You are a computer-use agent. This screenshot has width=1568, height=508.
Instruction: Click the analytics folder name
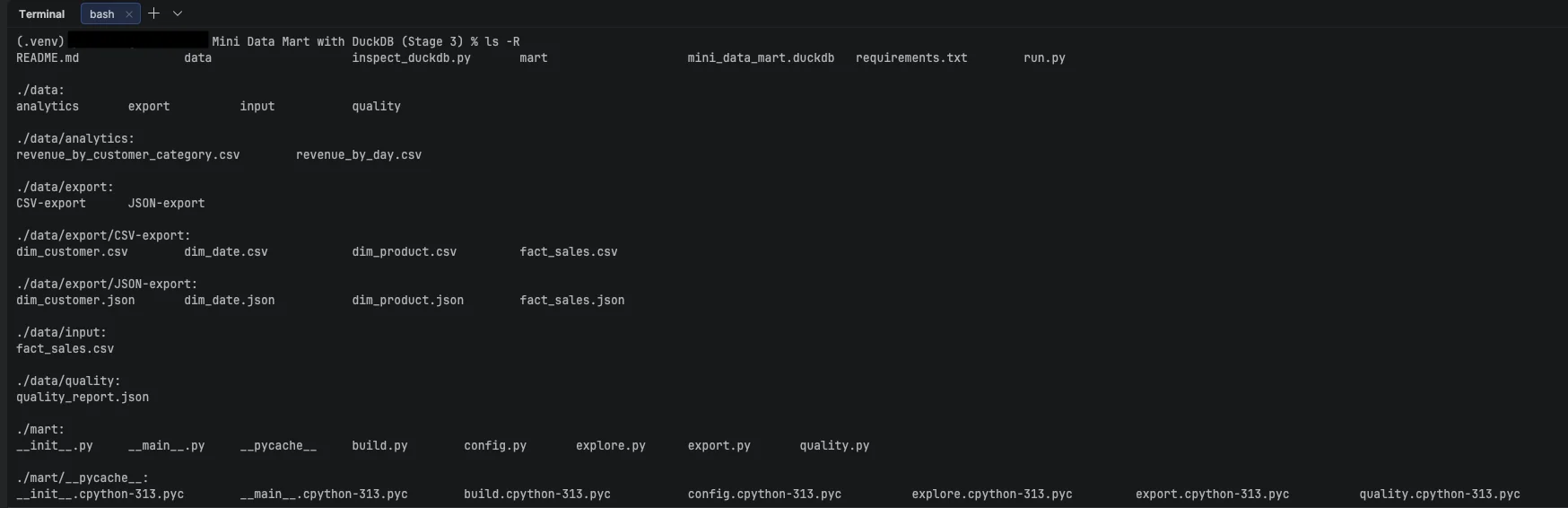point(48,107)
